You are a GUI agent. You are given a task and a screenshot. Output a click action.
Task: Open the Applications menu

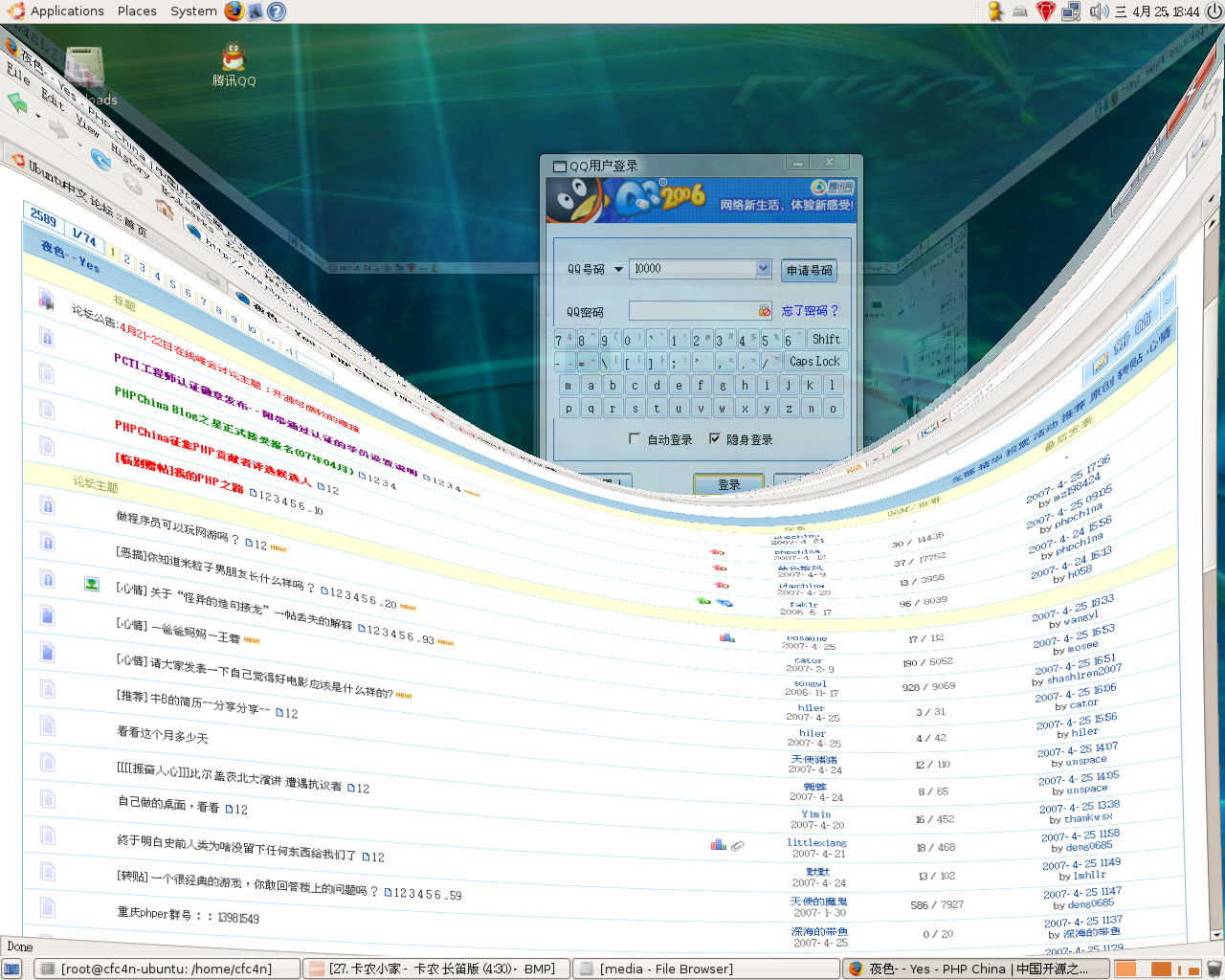click(67, 11)
